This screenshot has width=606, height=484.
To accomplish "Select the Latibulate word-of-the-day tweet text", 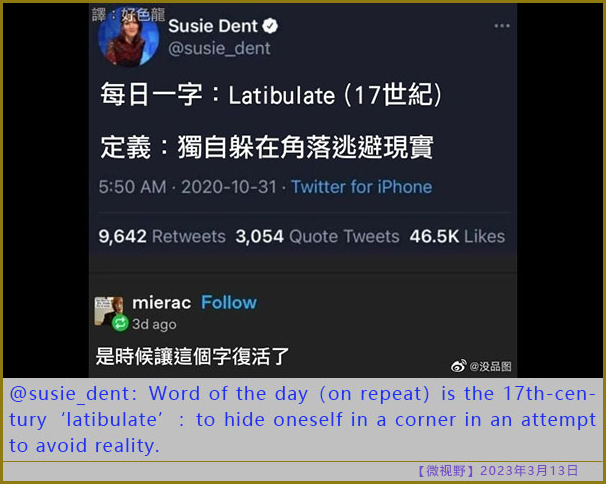I will click(271, 121).
